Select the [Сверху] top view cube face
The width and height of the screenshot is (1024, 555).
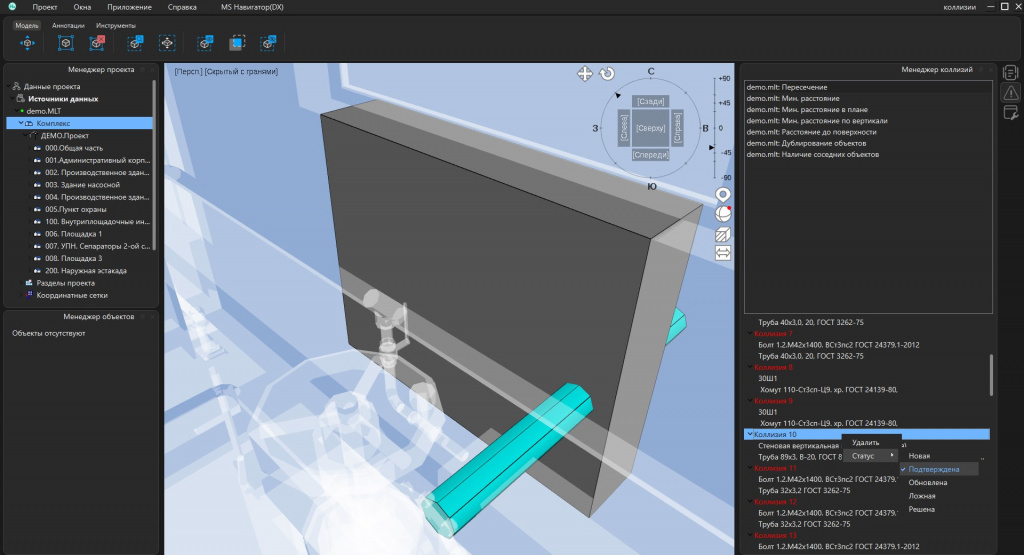coord(651,128)
